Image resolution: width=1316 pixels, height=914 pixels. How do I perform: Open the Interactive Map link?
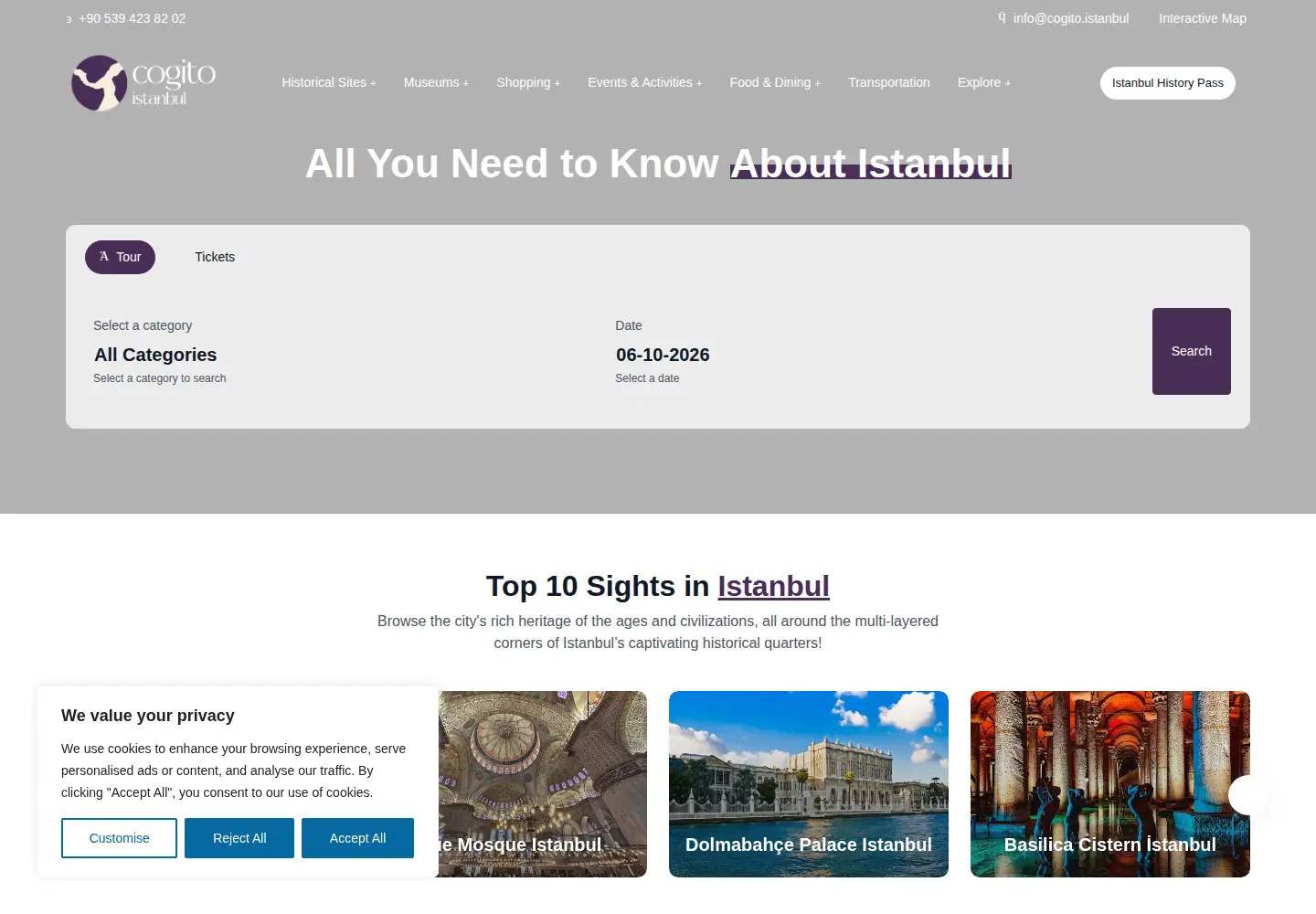tap(1203, 18)
